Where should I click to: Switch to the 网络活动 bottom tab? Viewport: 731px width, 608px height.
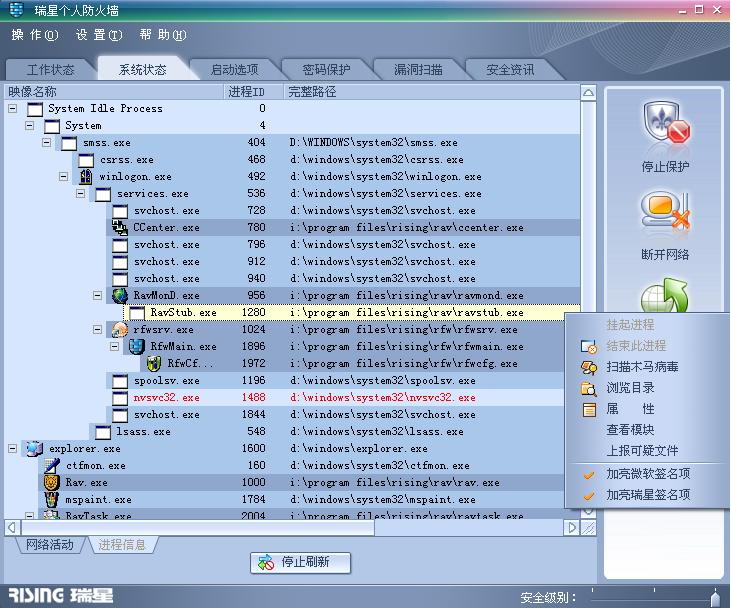pos(49,545)
